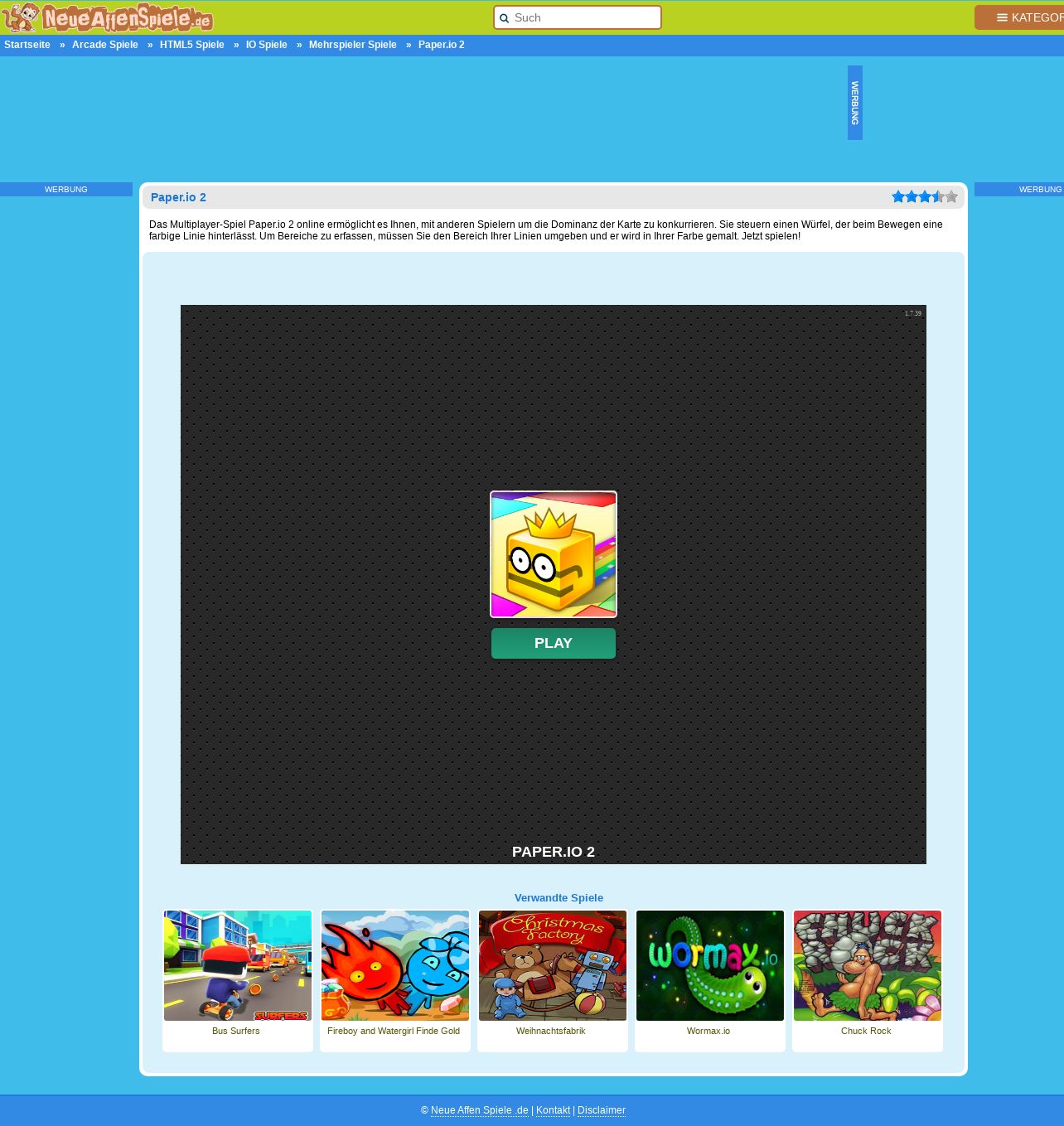
Task: Open Mehrspieler Spiele breadcrumb
Action: [x=353, y=45]
